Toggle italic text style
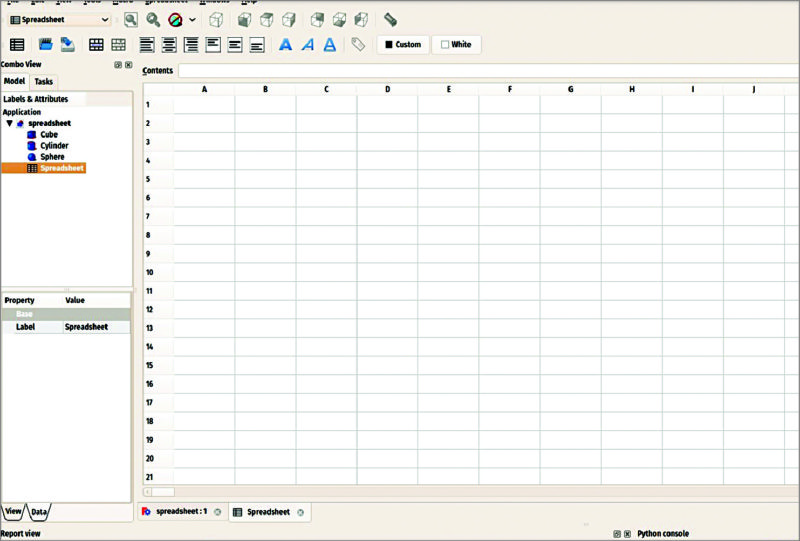800x541 pixels. (307, 45)
